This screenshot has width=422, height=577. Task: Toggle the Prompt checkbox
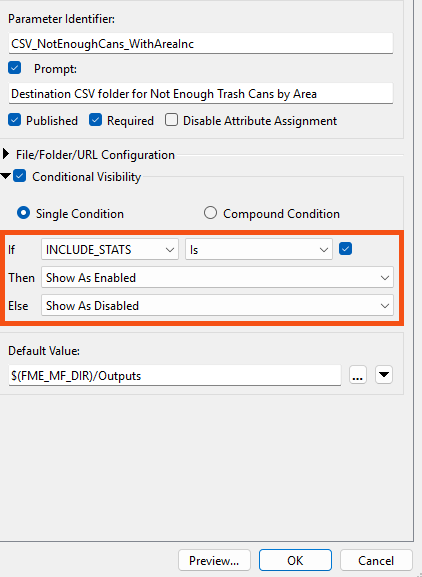[x=14, y=68]
